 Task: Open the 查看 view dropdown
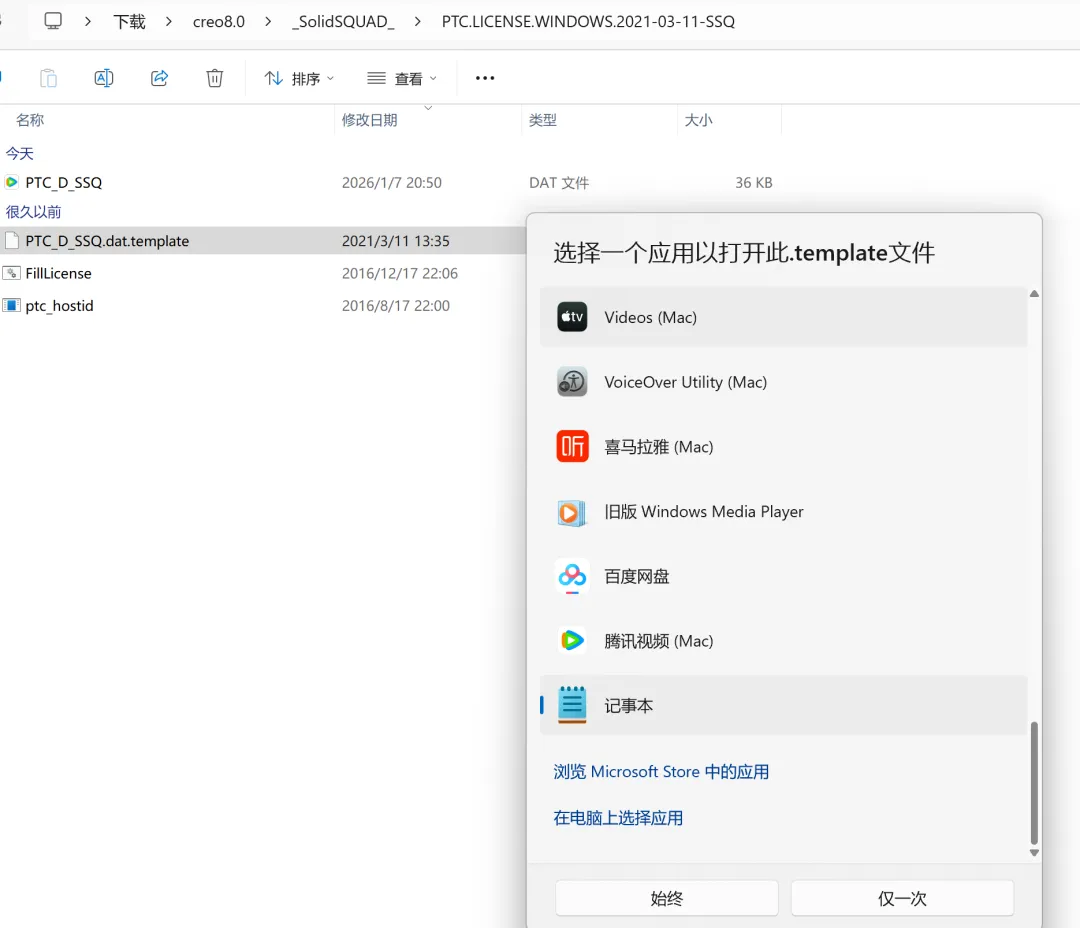(402, 79)
